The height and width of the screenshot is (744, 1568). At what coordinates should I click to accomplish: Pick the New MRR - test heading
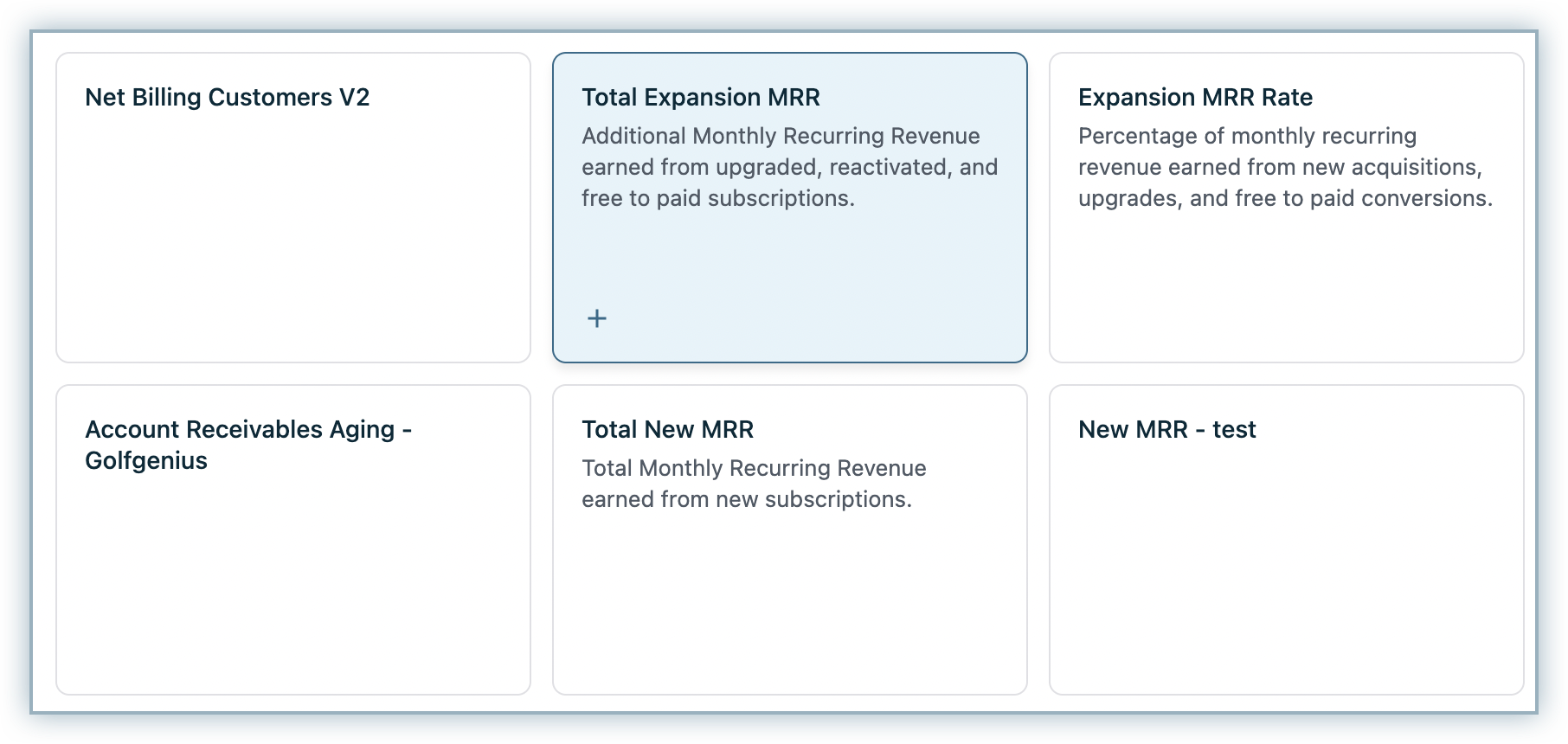pyautogui.click(x=1166, y=429)
